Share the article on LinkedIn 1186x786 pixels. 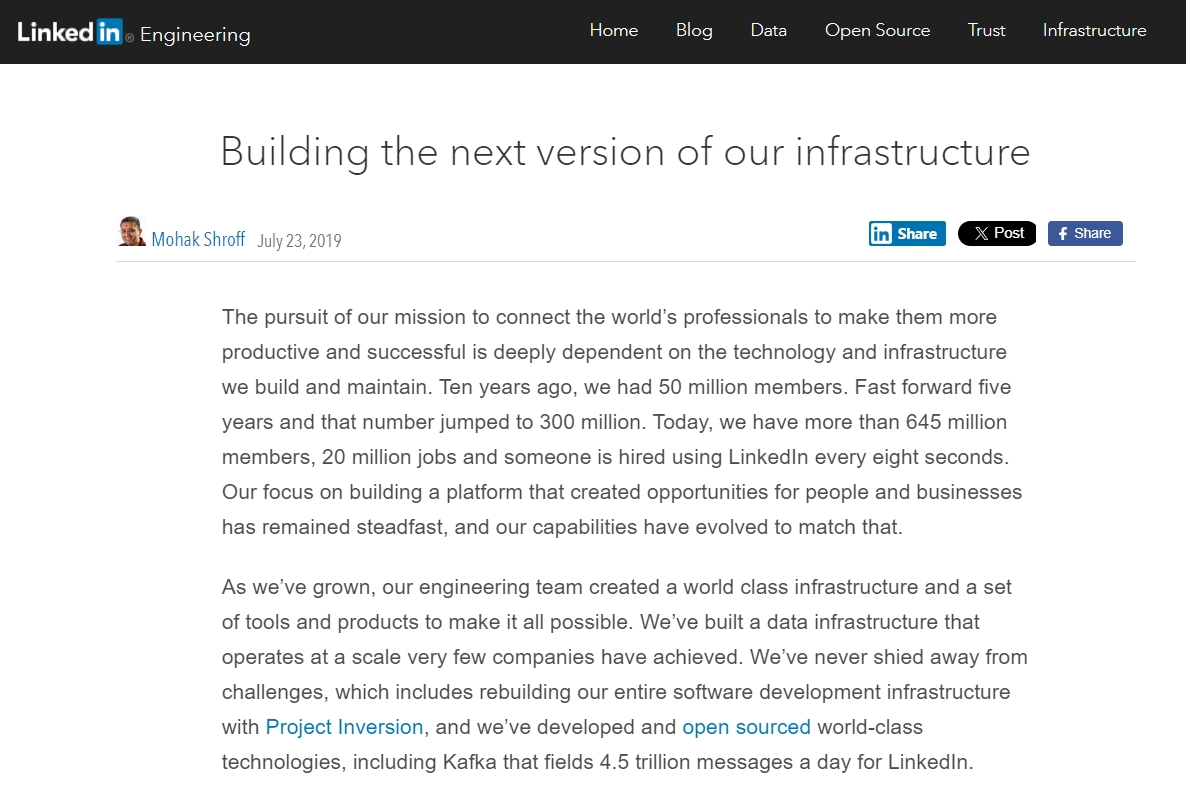[x=907, y=234]
